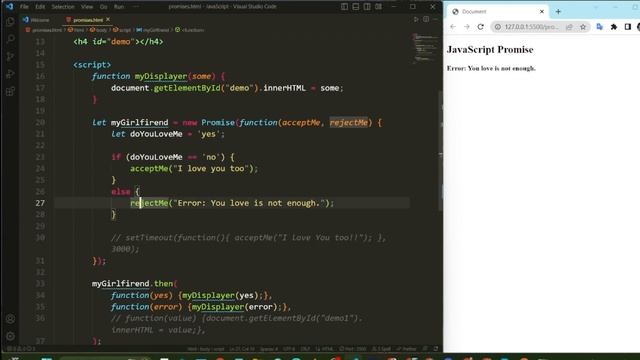Click Google Translate extension icon
Screen dimensions: 640x360
[600, 27]
